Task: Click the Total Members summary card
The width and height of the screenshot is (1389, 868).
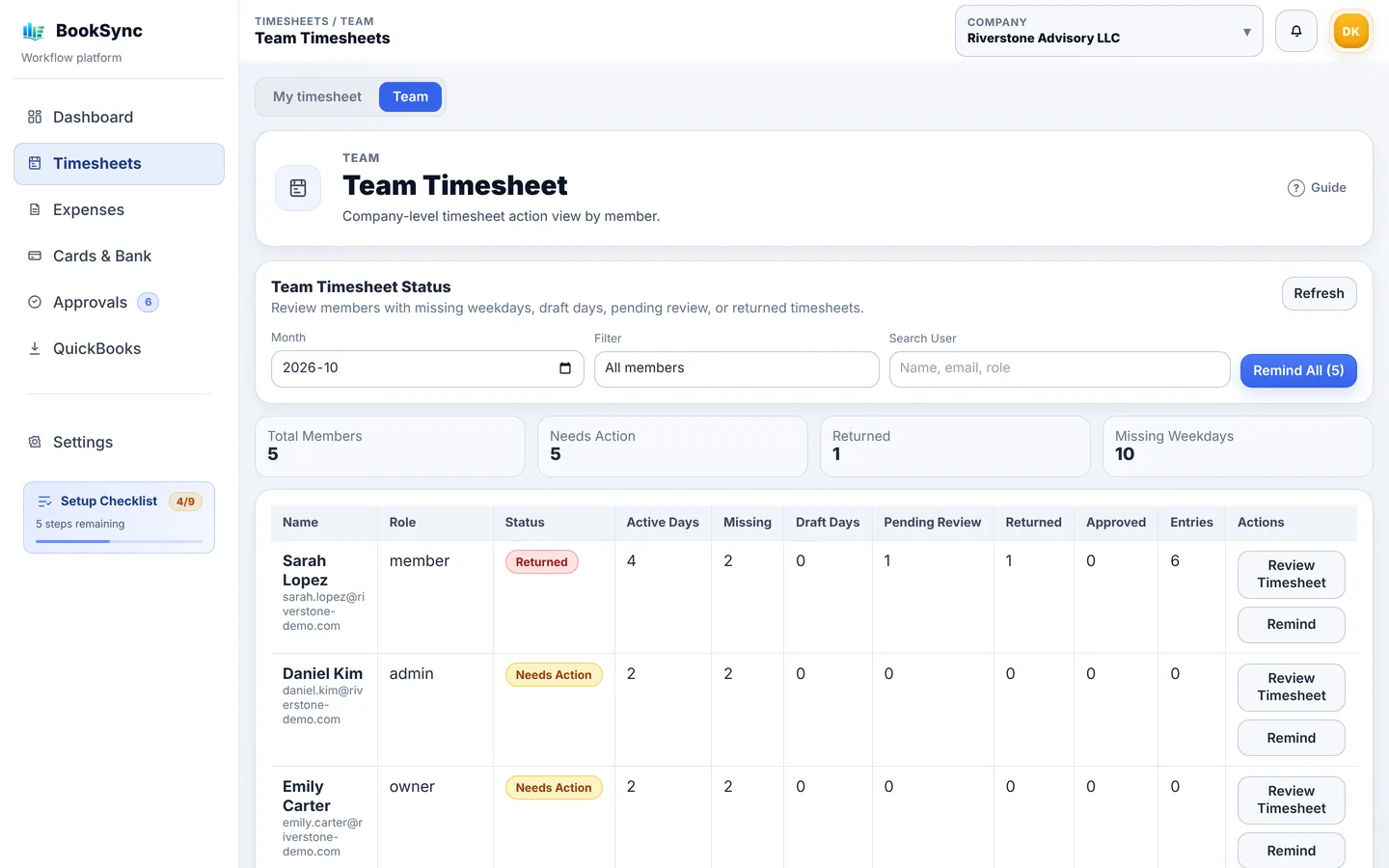Action: 390,446
